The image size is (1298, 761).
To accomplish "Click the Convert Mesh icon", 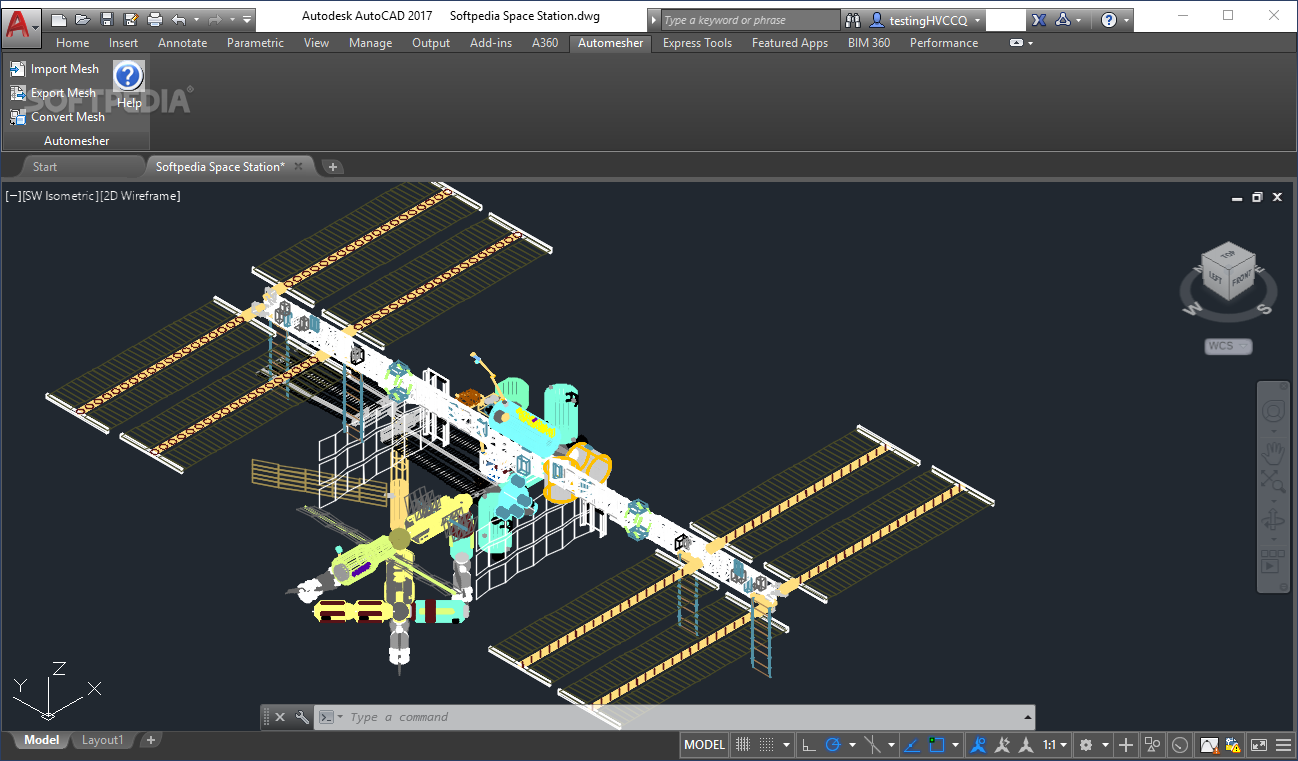I will (17, 117).
